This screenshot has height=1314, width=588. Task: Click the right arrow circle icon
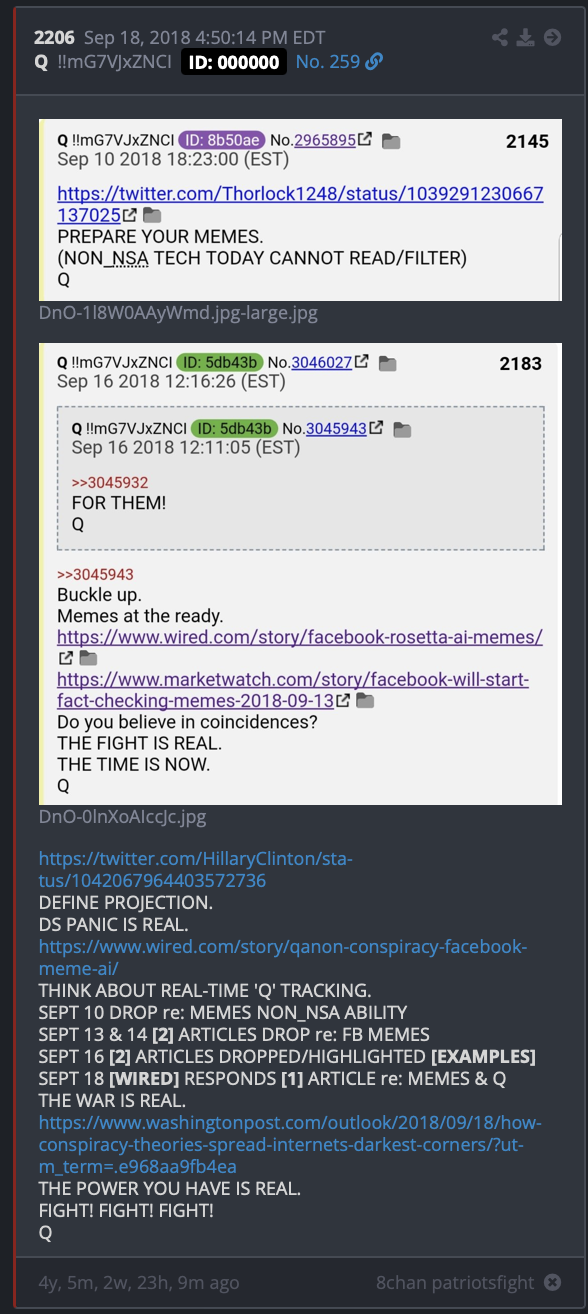pyautogui.click(x=553, y=38)
